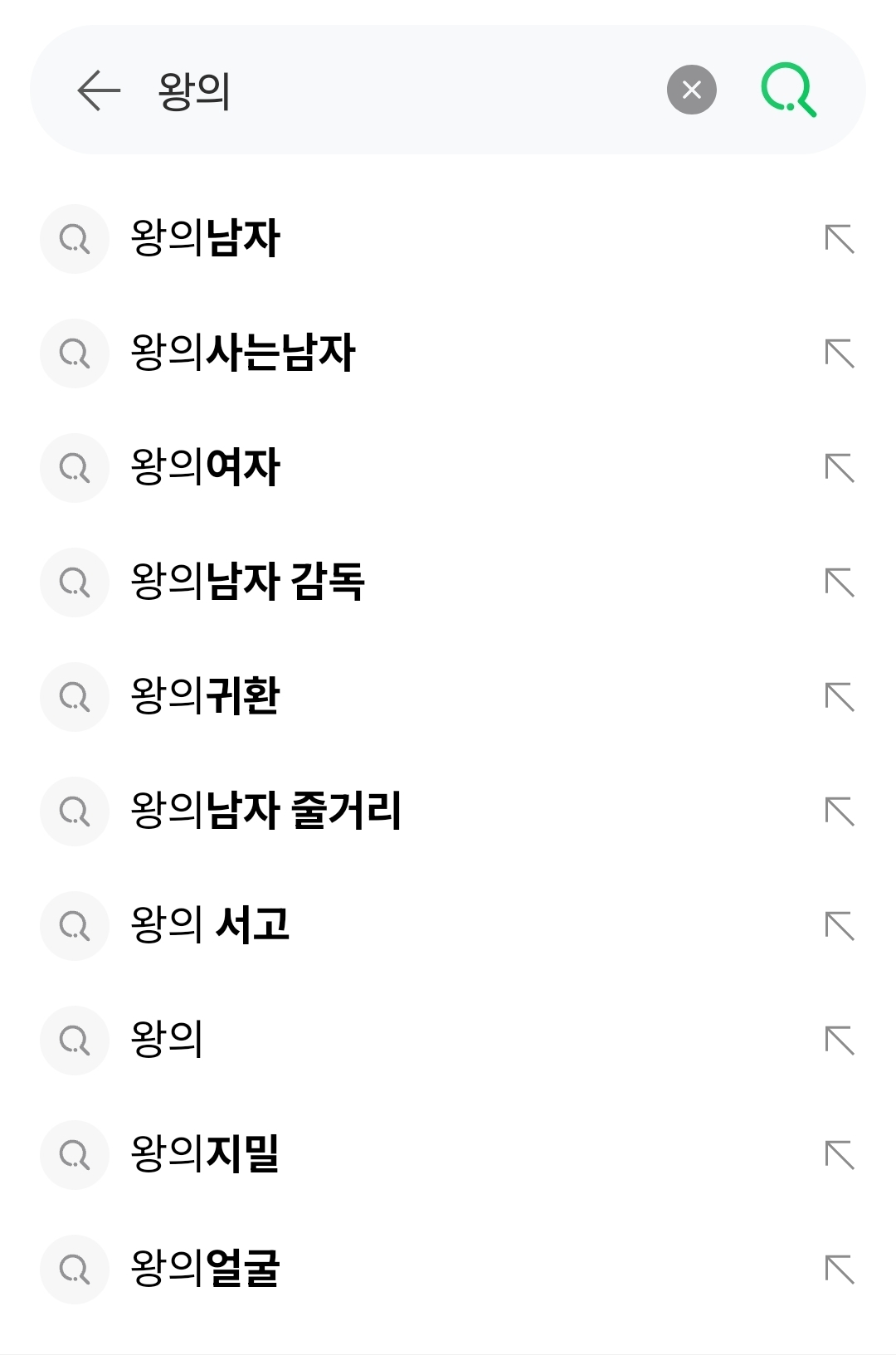
Task: Click the insert arrow beside 왕의여자
Action: point(840,468)
